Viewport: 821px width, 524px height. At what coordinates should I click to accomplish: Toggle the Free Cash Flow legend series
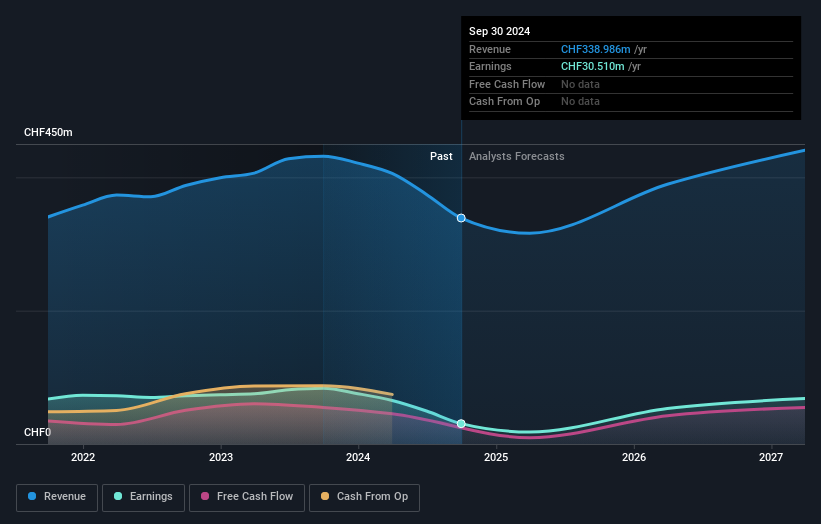pos(247,497)
